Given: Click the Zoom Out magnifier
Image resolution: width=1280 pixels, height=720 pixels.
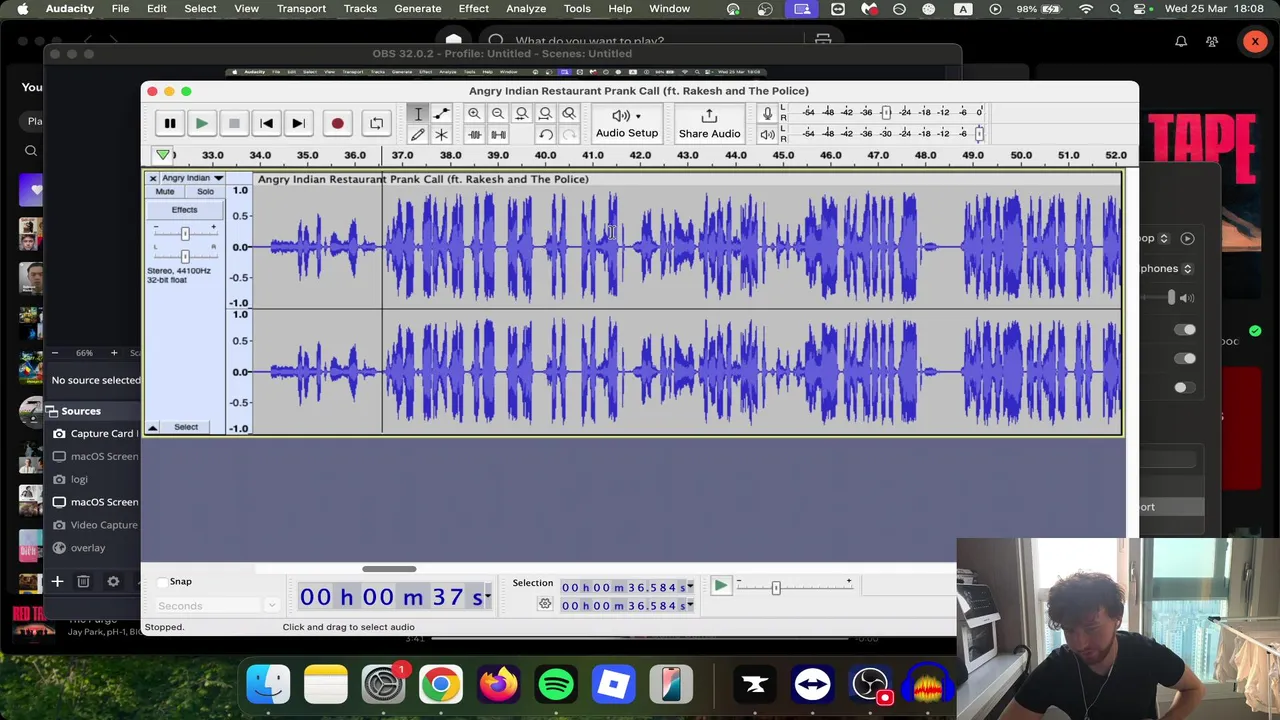Looking at the screenshot, I should coord(498,113).
